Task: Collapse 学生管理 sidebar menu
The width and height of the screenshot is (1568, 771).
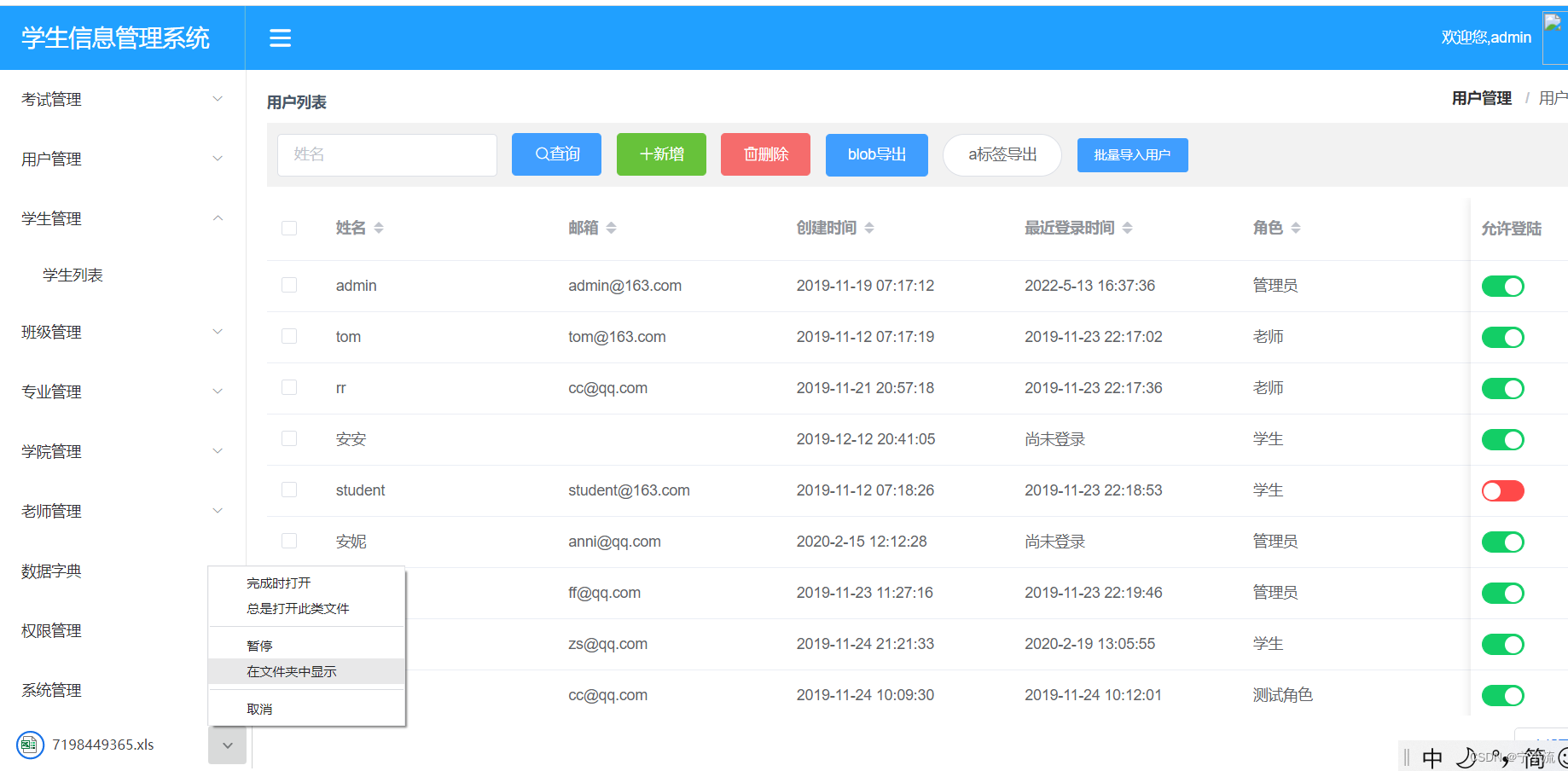Action: click(x=122, y=218)
